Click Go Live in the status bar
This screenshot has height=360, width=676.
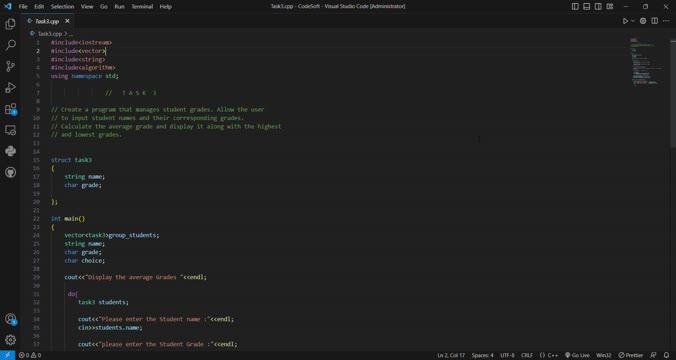577,355
